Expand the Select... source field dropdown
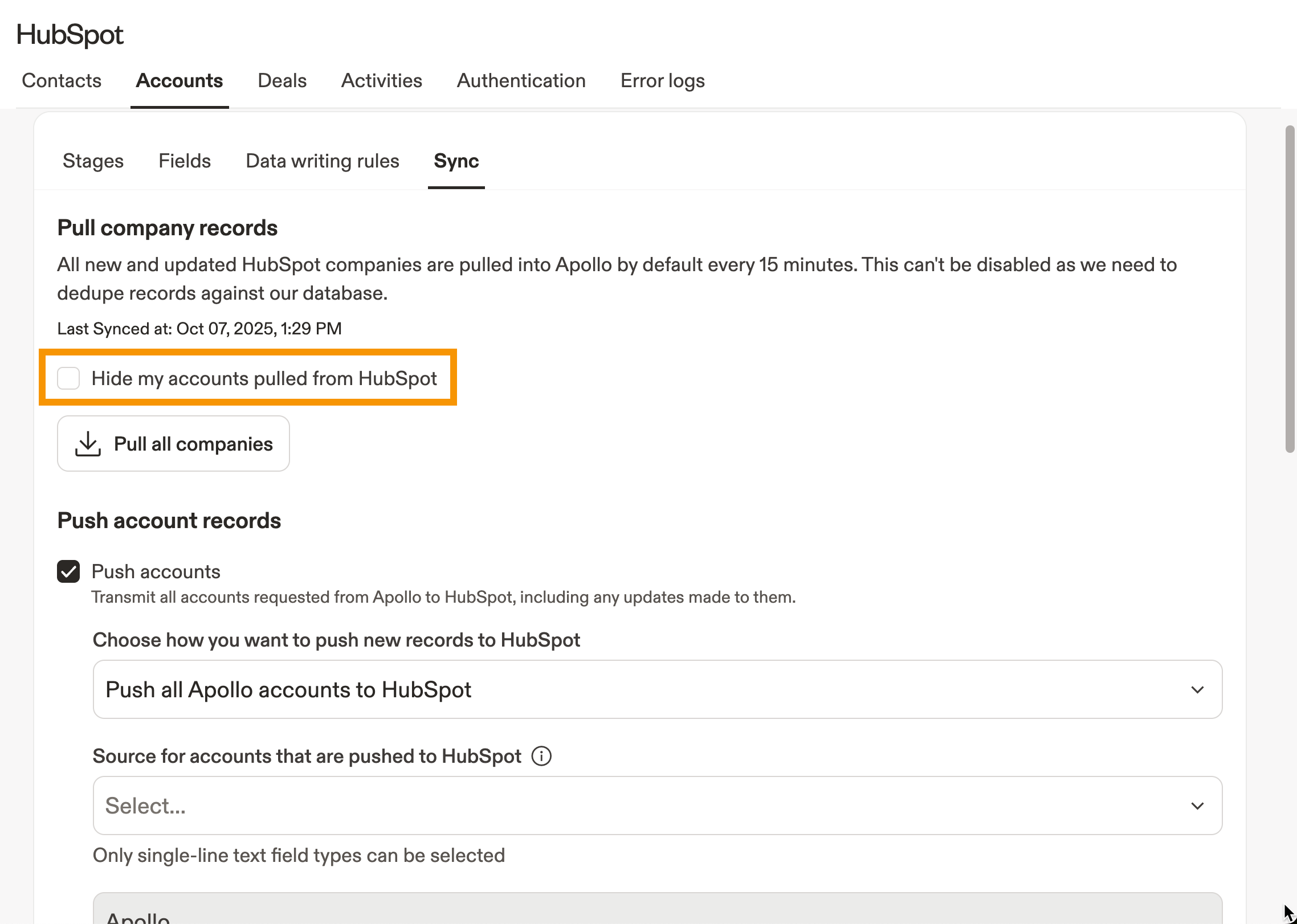This screenshot has width=1297, height=924. tap(656, 806)
